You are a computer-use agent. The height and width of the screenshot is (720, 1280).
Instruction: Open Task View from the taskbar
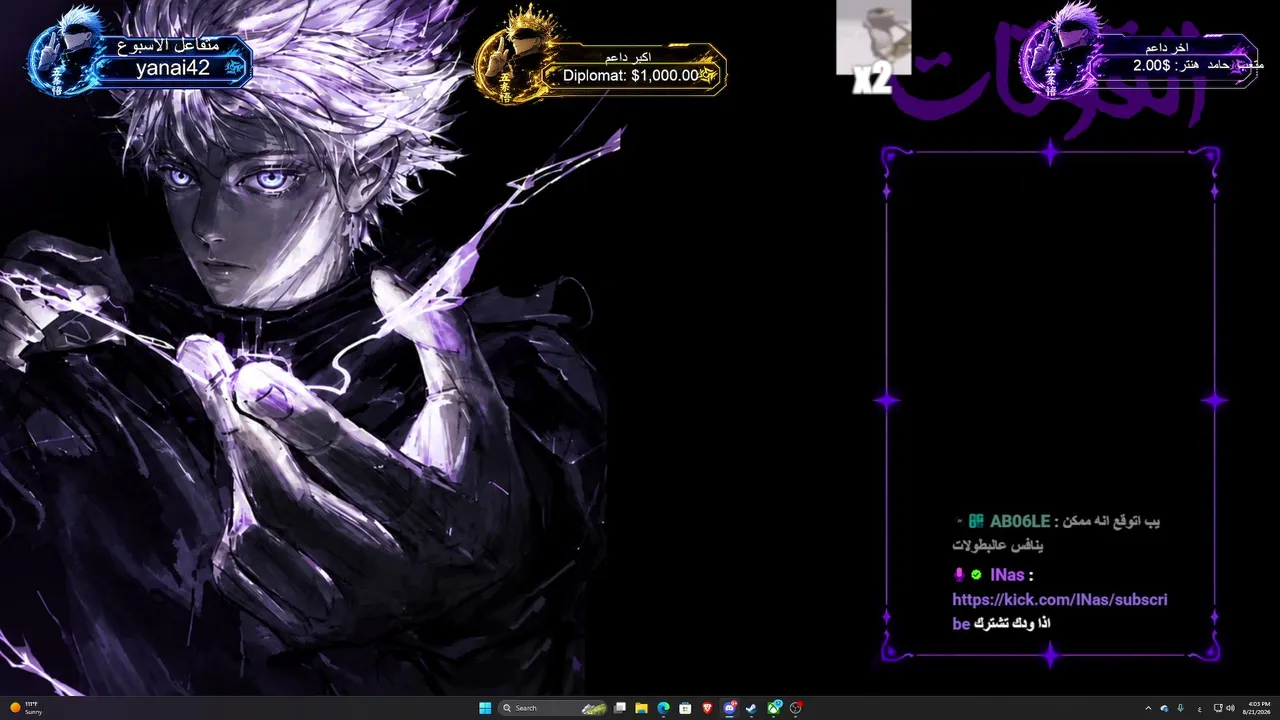coord(620,708)
